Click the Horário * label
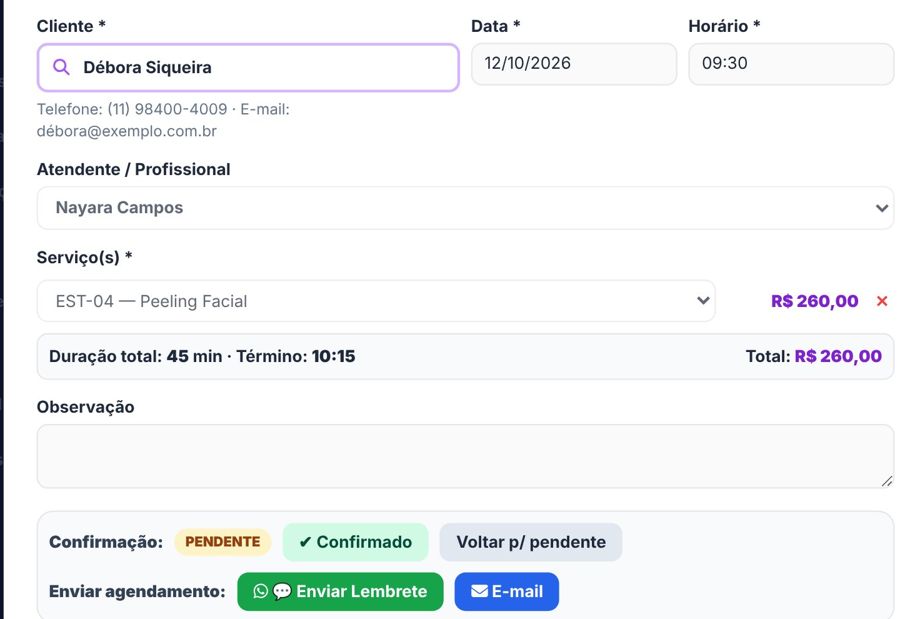900x619 pixels. tap(724, 26)
